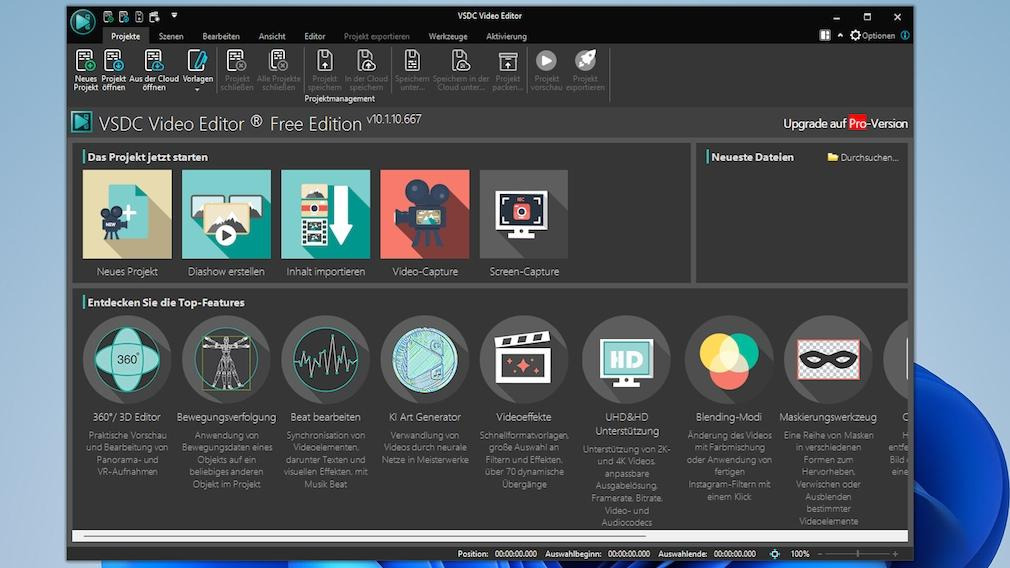Image resolution: width=1010 pixels, height=568 pixels.
Task: Expand the quick access toolbar customize arrow
Action: (174, 15)
